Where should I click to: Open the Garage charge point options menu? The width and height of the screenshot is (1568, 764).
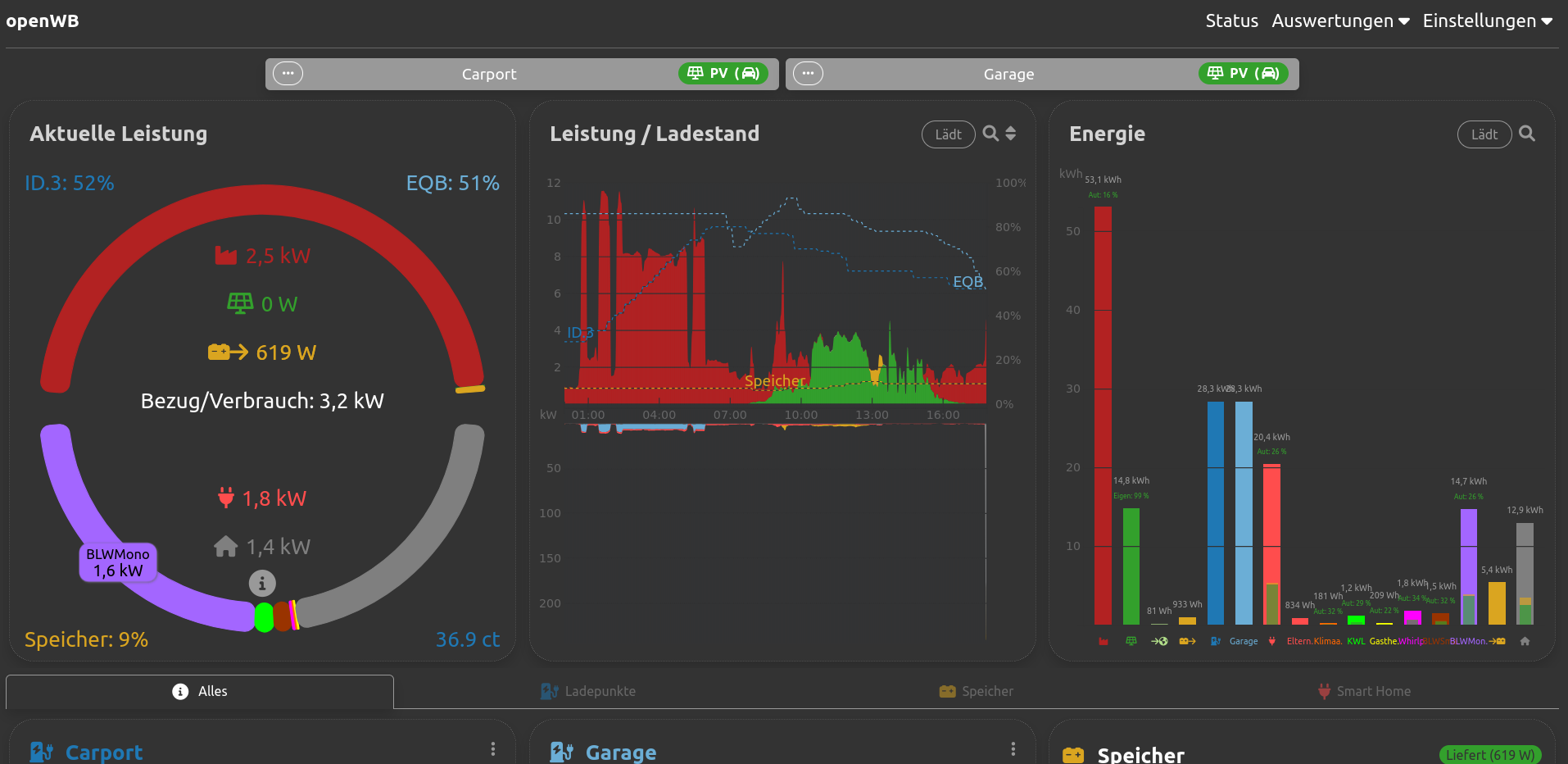pos(808,74)
